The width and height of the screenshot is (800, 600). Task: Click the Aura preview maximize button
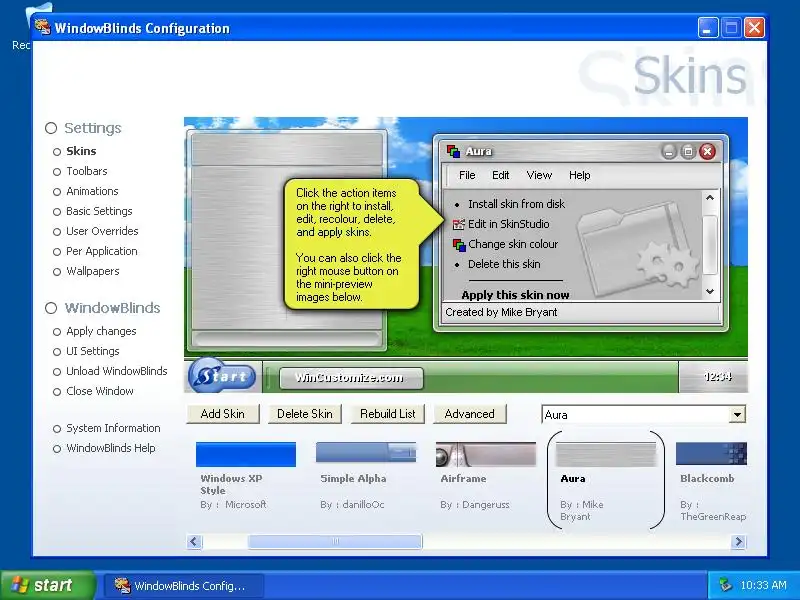[688, 152]
